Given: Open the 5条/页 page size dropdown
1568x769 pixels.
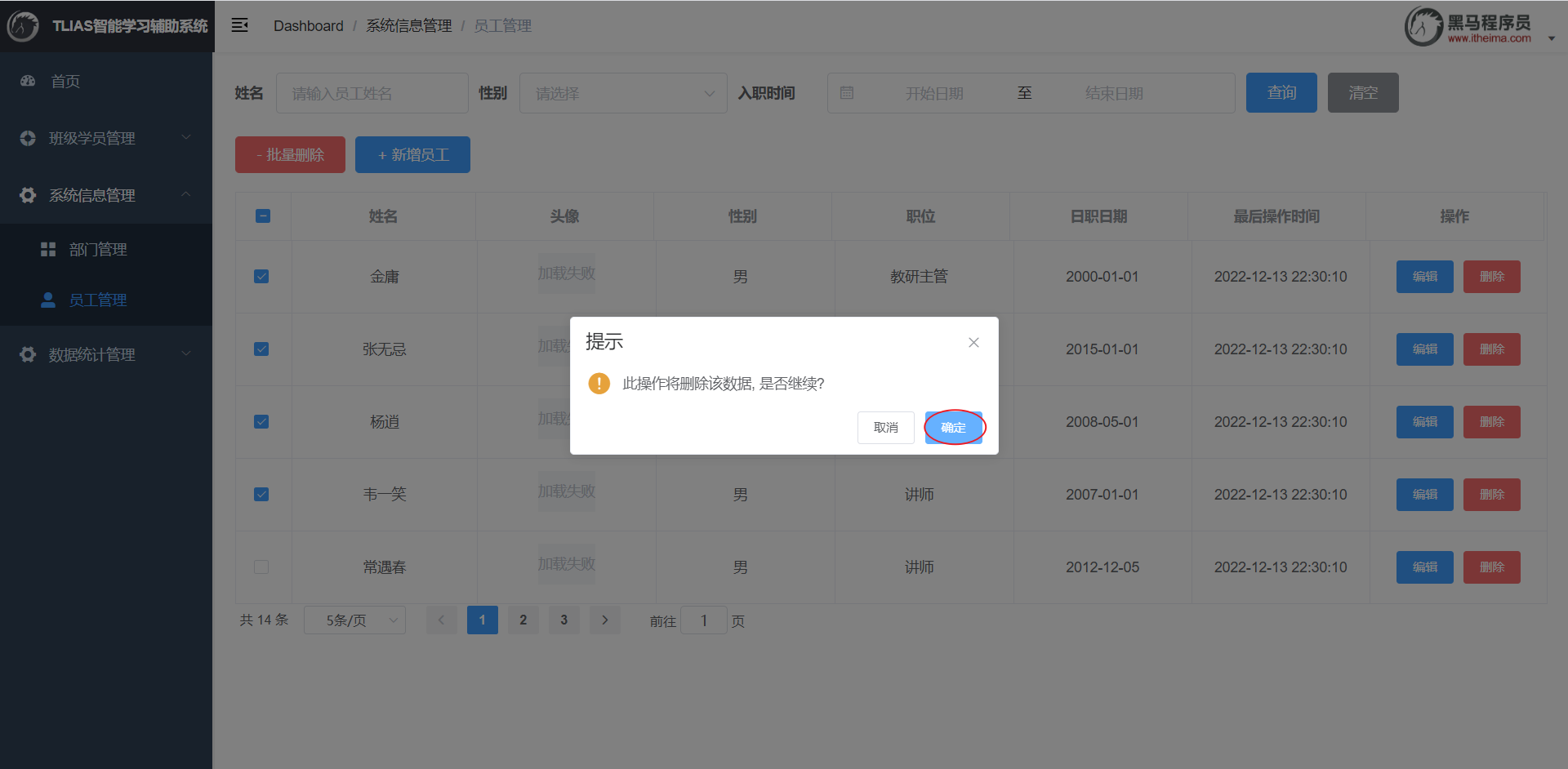Looking at the screenshot, I should coord(354,620).
